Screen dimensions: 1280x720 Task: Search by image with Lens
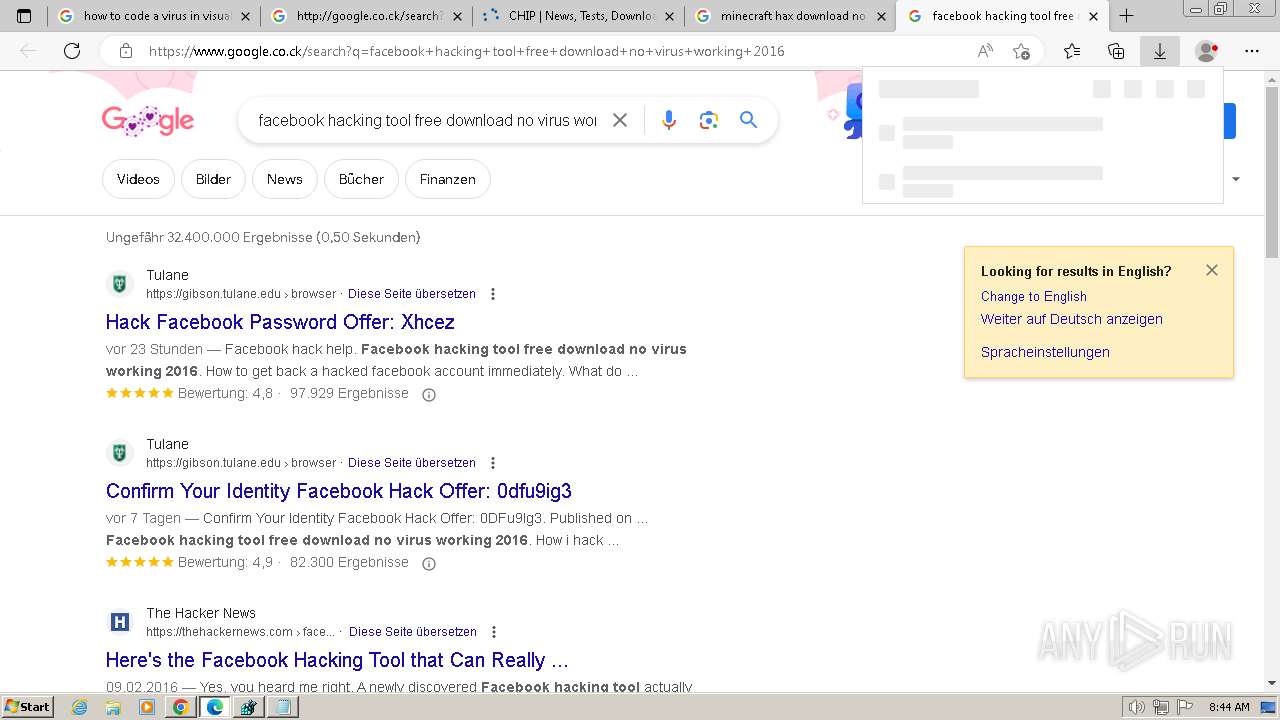click(709, 120)
